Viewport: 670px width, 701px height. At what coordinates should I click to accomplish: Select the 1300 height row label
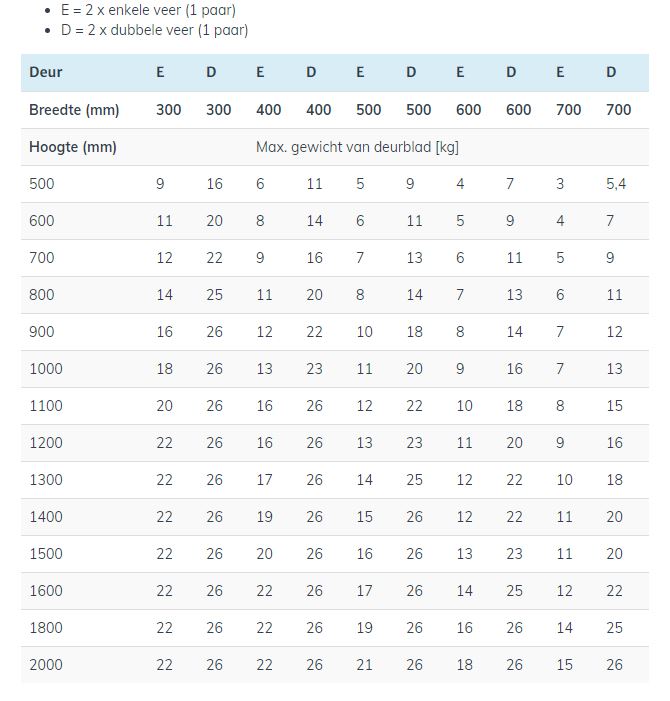click(45, 480)
